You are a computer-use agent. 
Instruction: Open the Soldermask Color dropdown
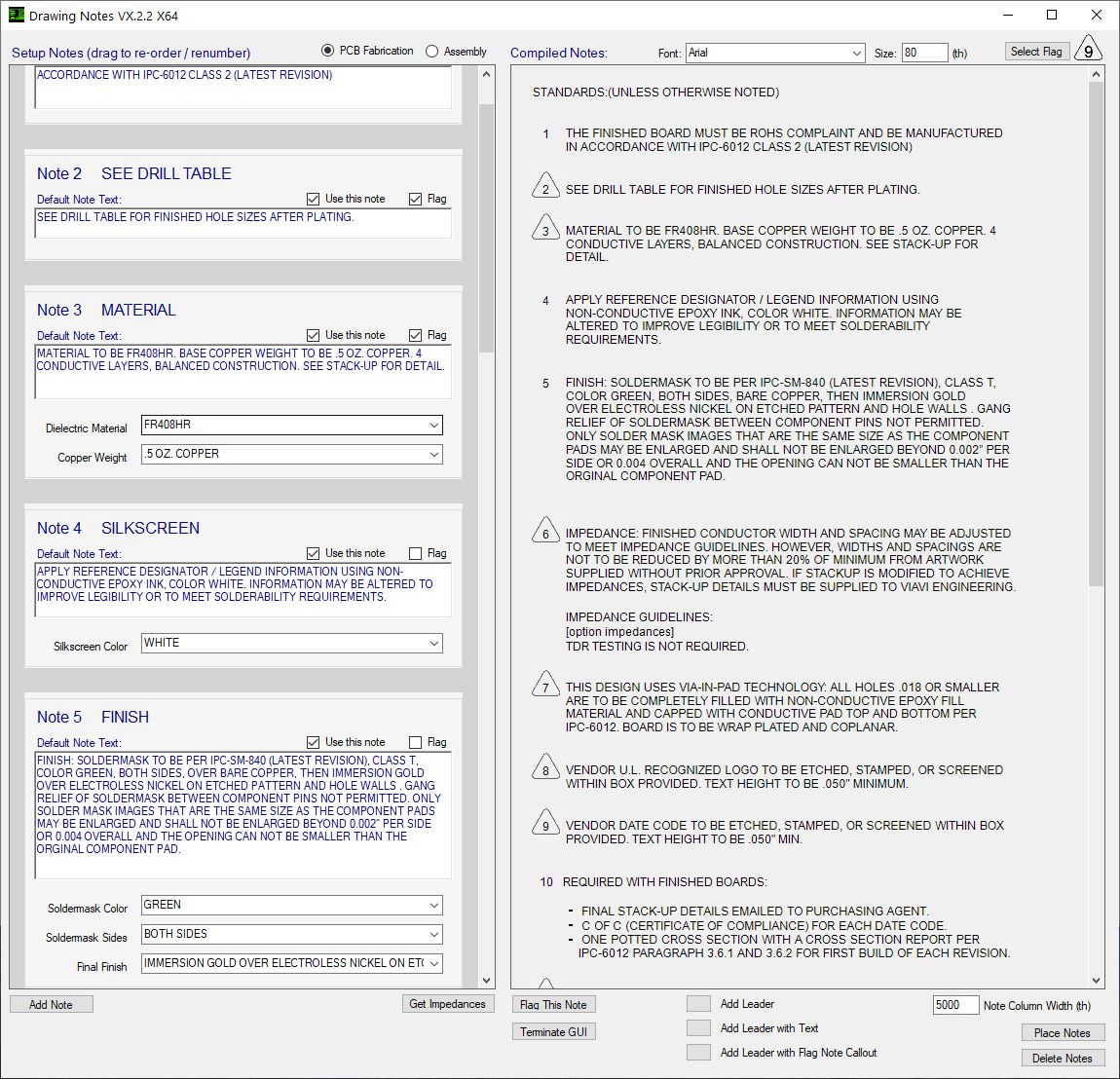pyautogui.click(x=432, y=905)
